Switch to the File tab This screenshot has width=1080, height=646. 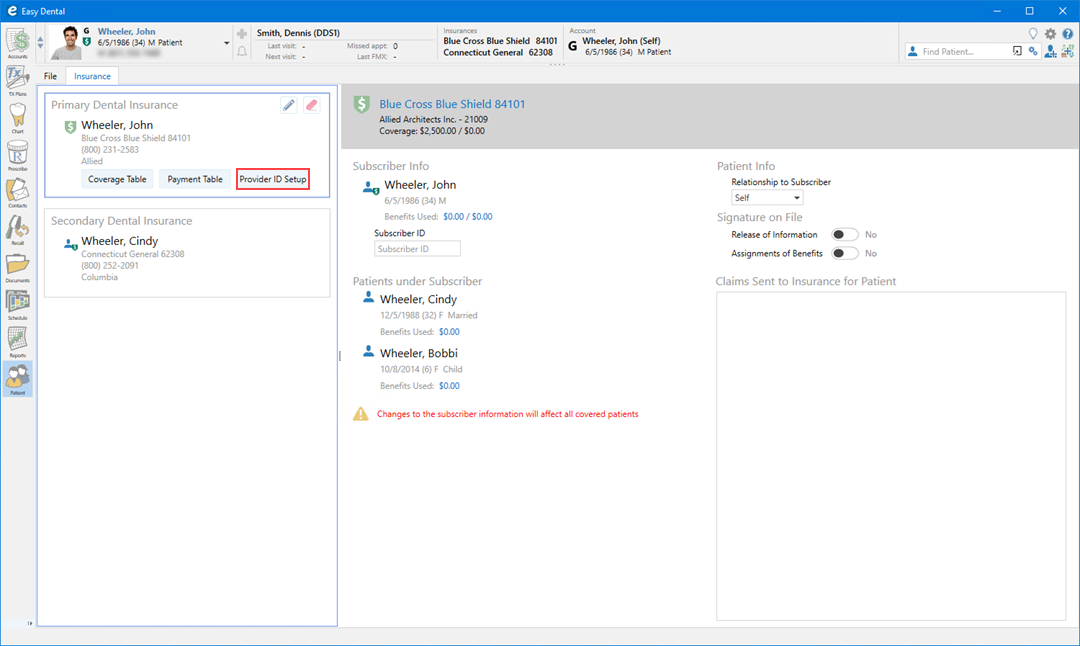point(50,76)
